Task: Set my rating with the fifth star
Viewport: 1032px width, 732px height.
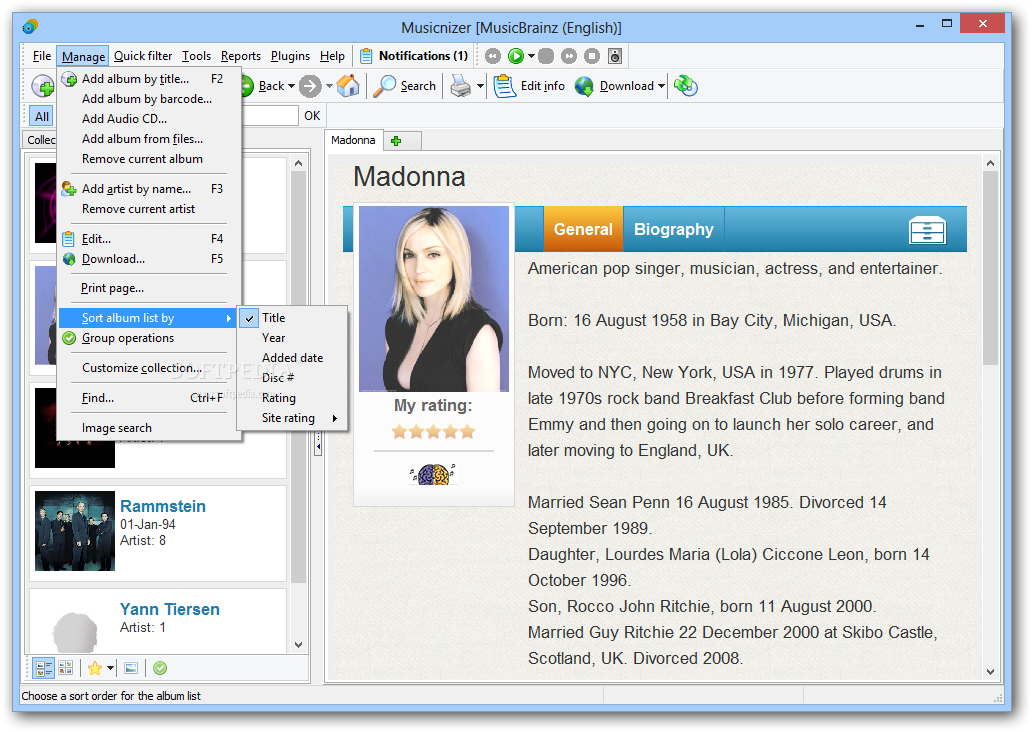Action: pyautogui.click(x=467, y=432)
